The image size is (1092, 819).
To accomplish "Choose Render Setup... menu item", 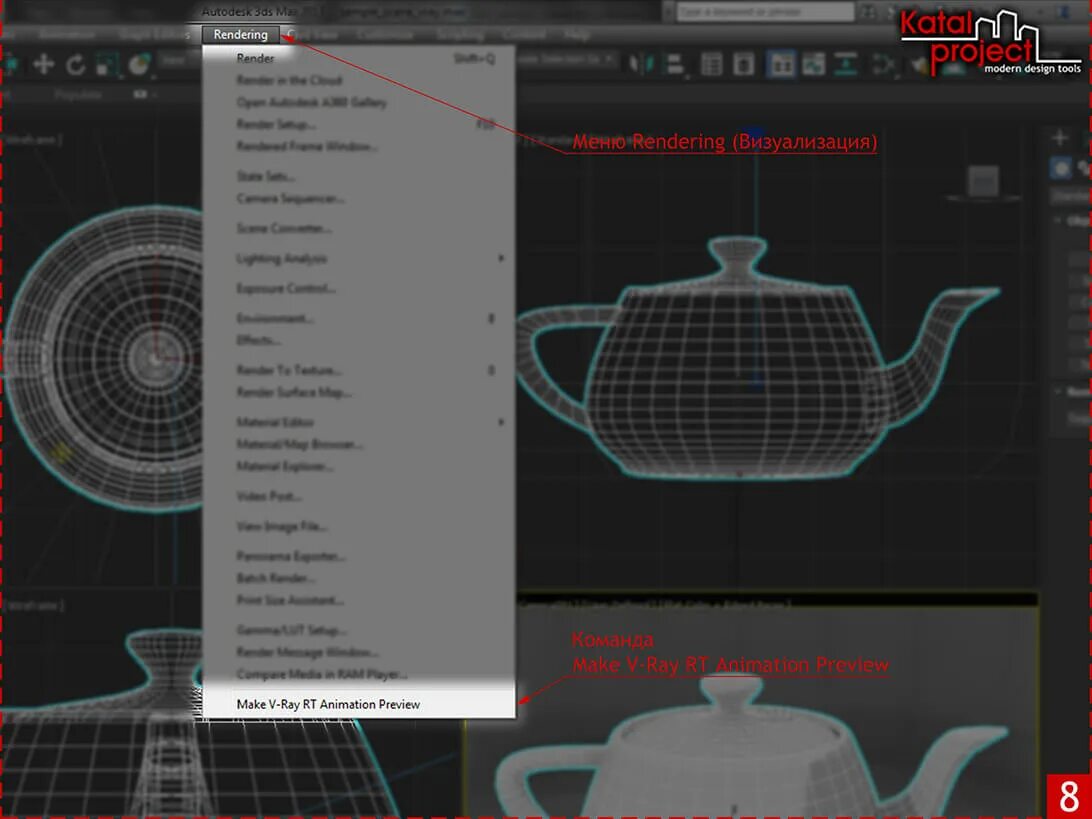I will tap(359, 125).
